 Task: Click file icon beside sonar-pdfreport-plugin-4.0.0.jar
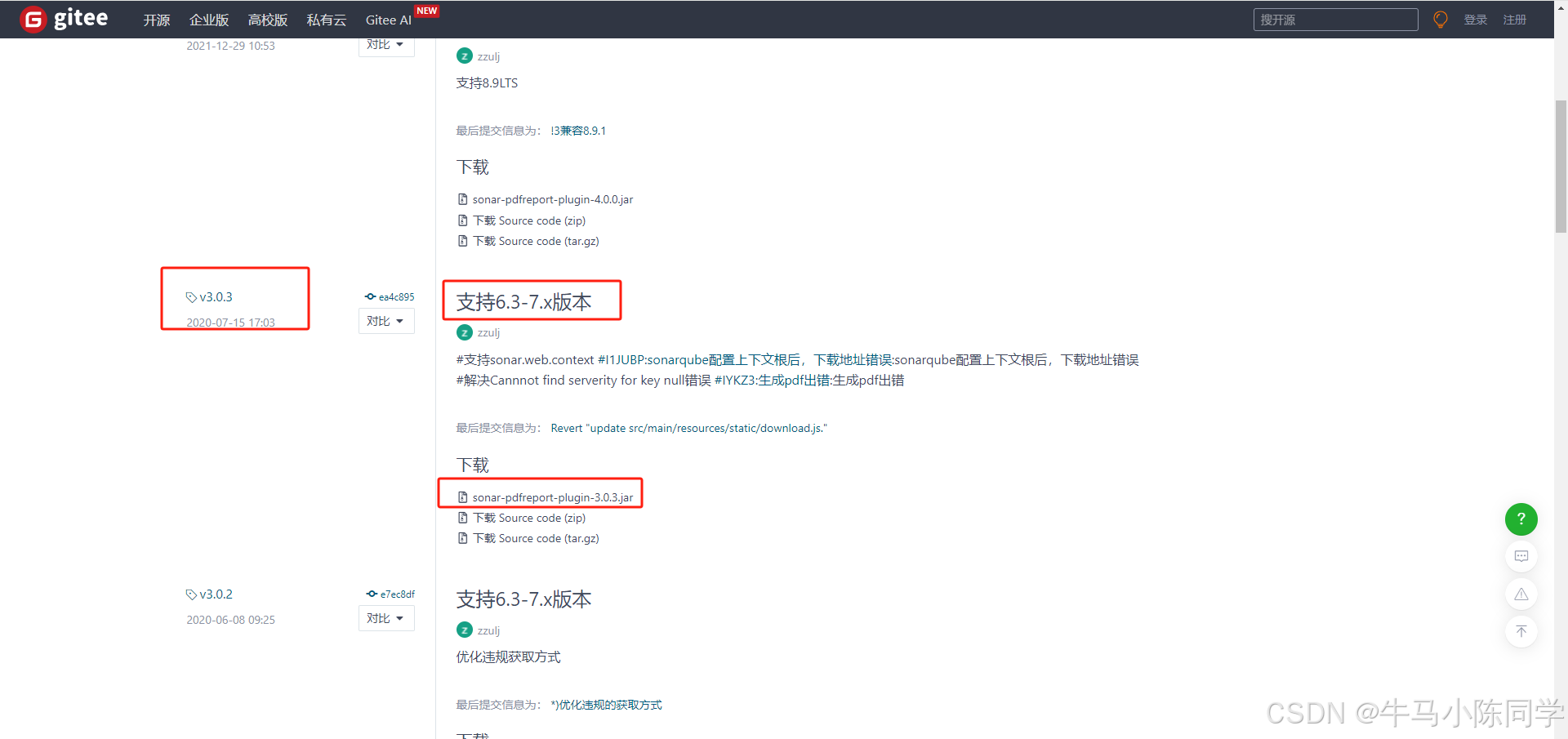[x=463, y=199]
